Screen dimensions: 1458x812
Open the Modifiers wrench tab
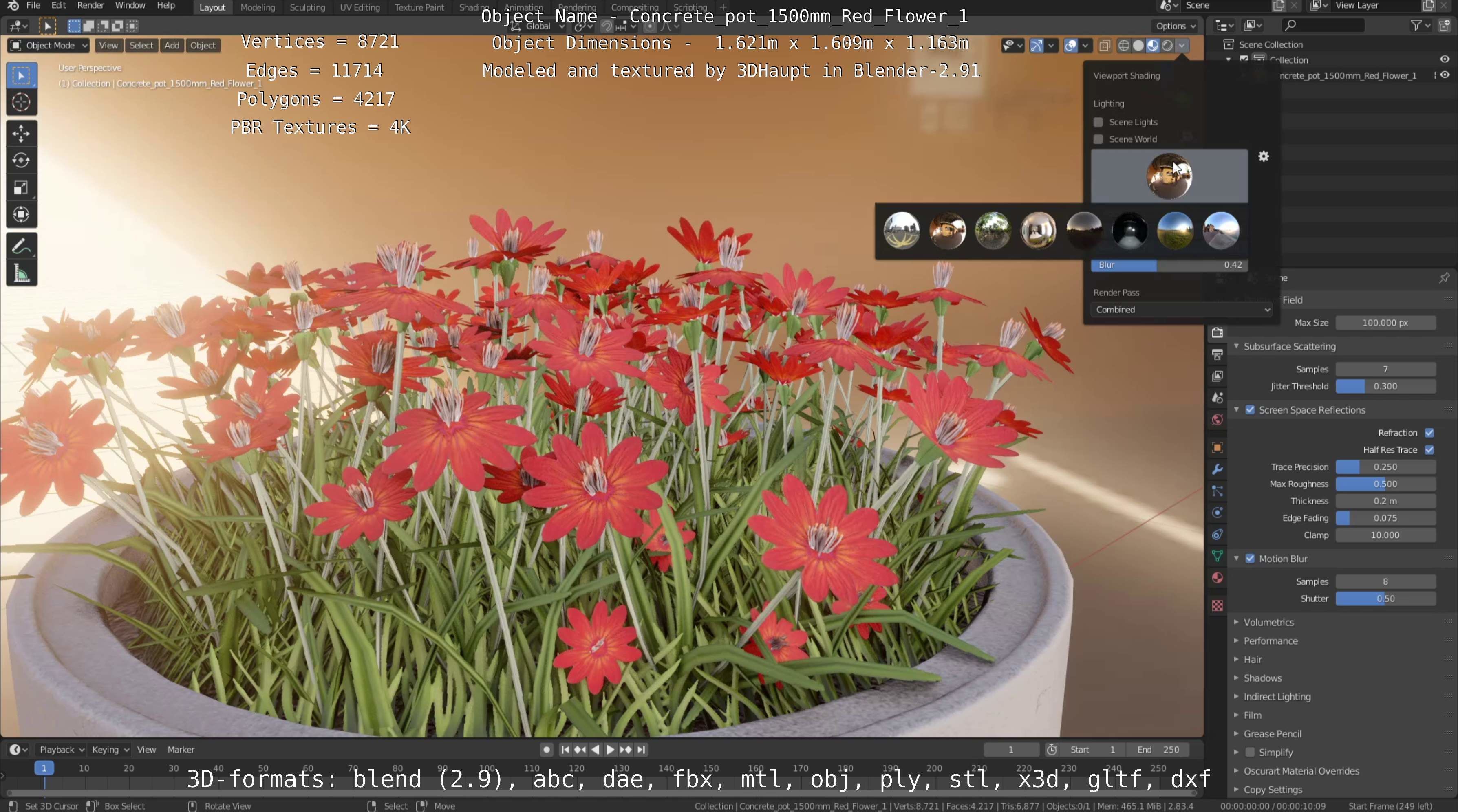pyautogui.click(x=1218, y=469)
